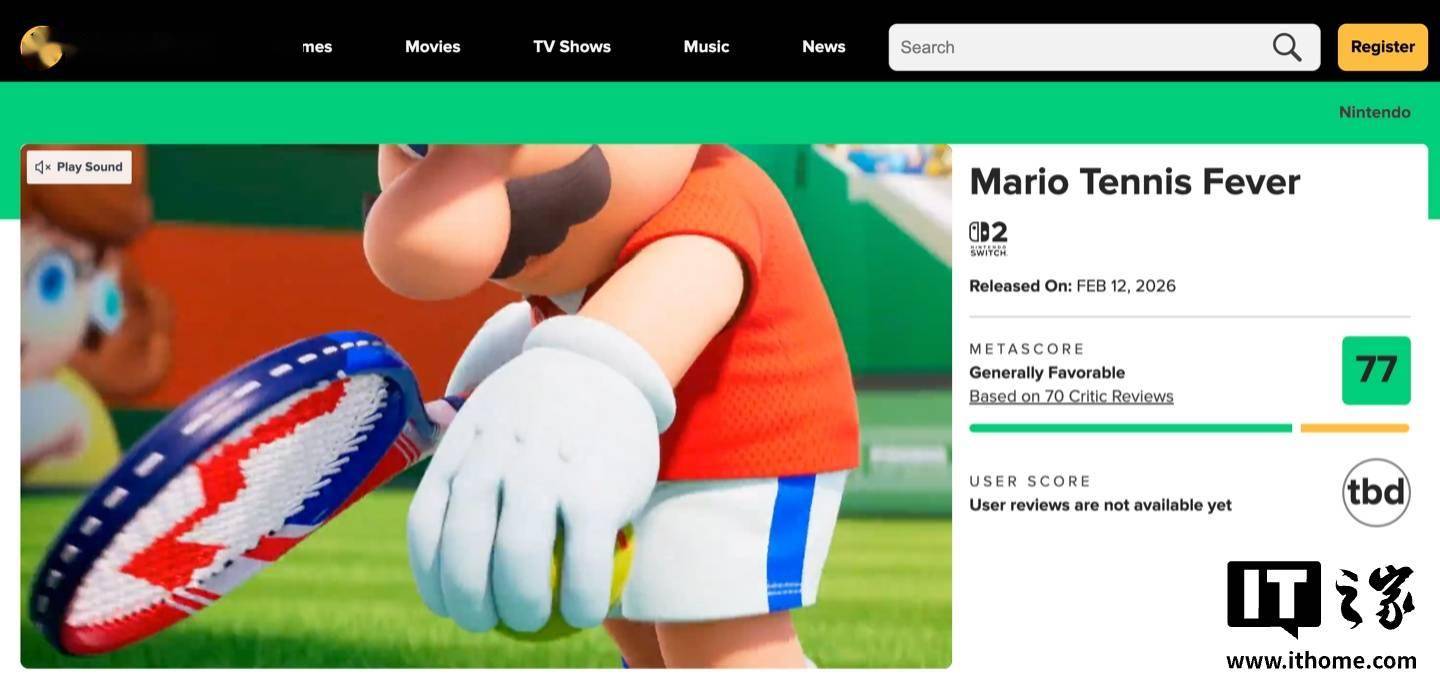
Task: Click the green 77 Metascore badge
Action: pyautogui.click(x=1376, y=371)
